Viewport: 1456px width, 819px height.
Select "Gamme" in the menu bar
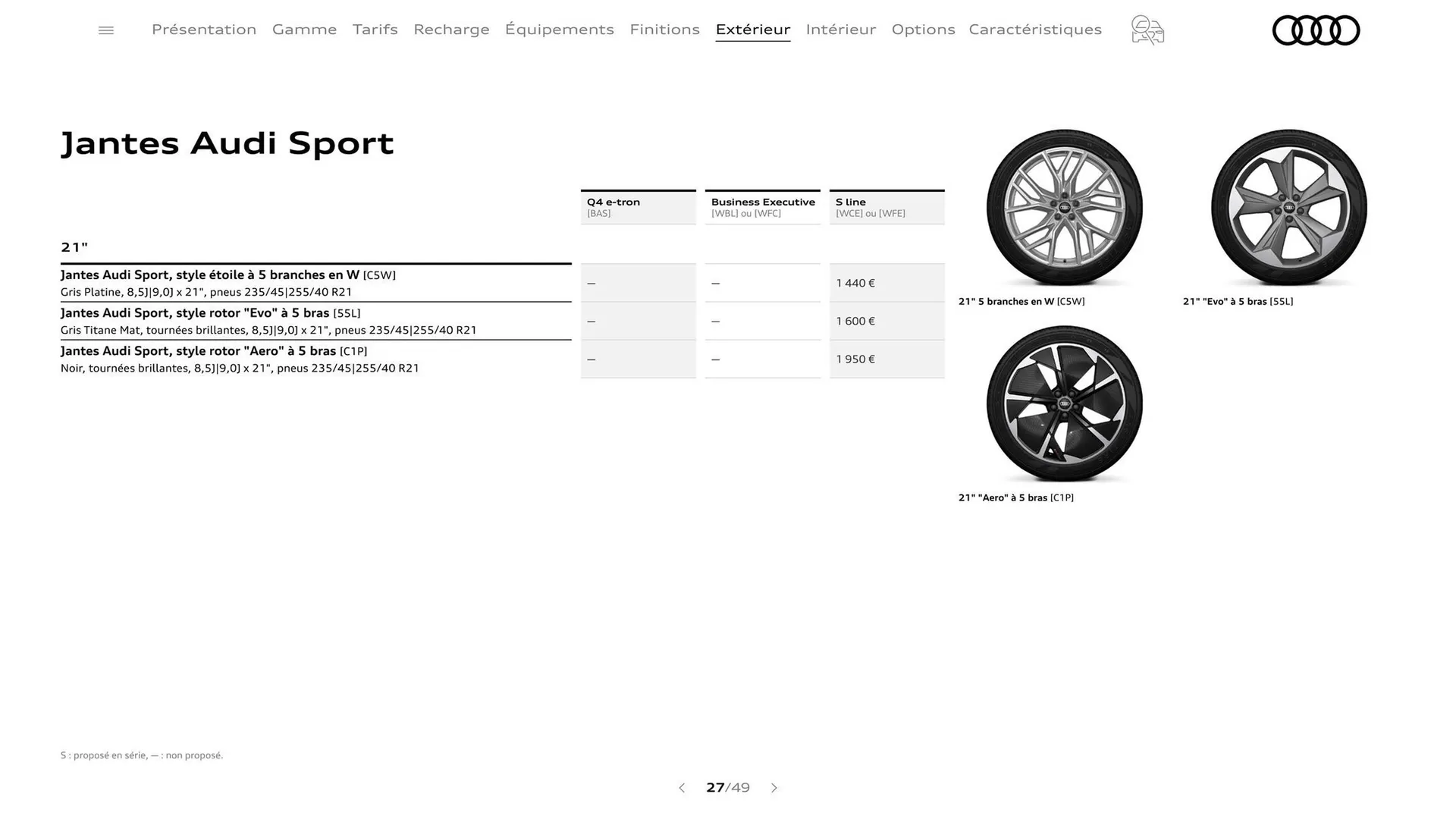[305, 30]
